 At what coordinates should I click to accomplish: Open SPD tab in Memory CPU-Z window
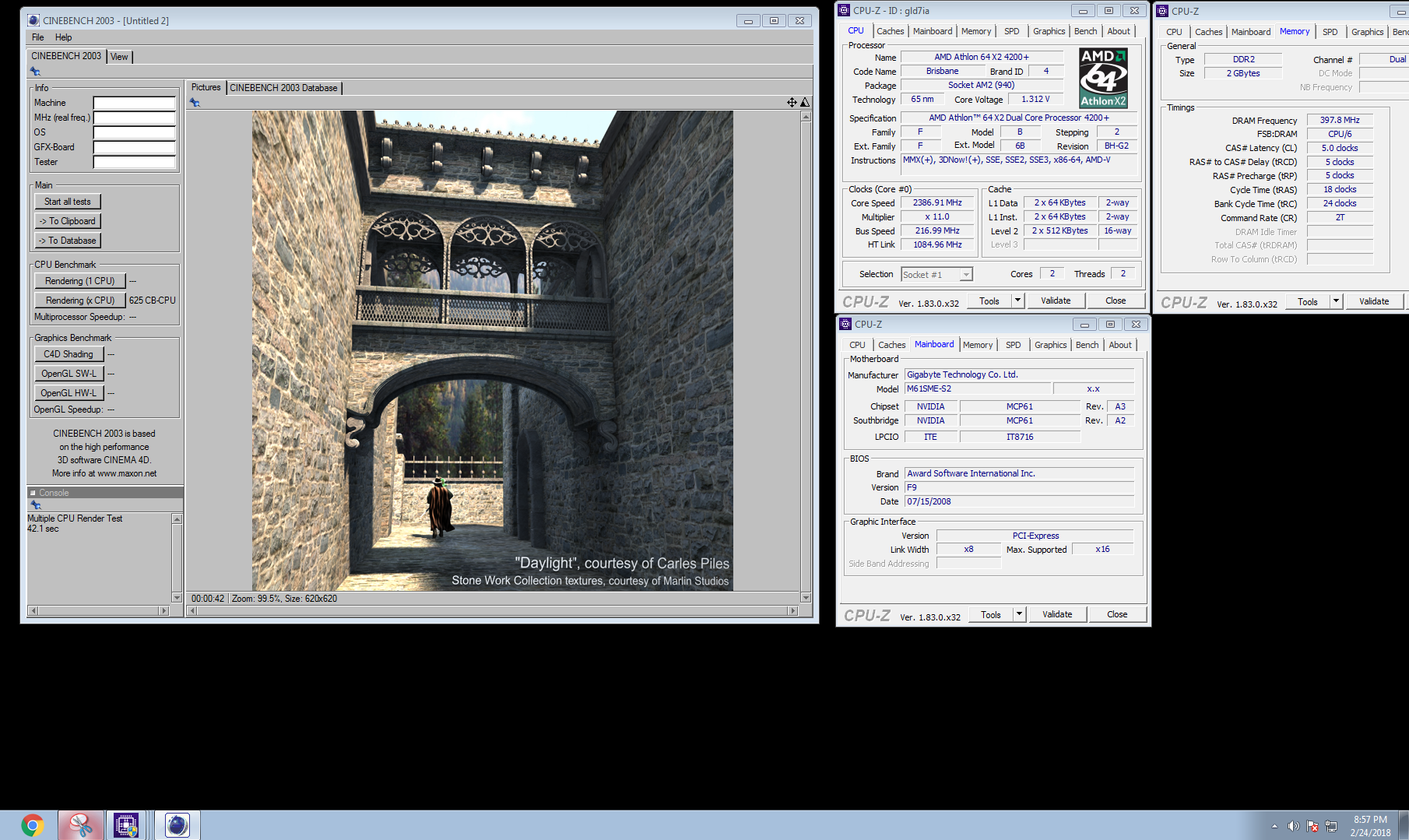1330,32
